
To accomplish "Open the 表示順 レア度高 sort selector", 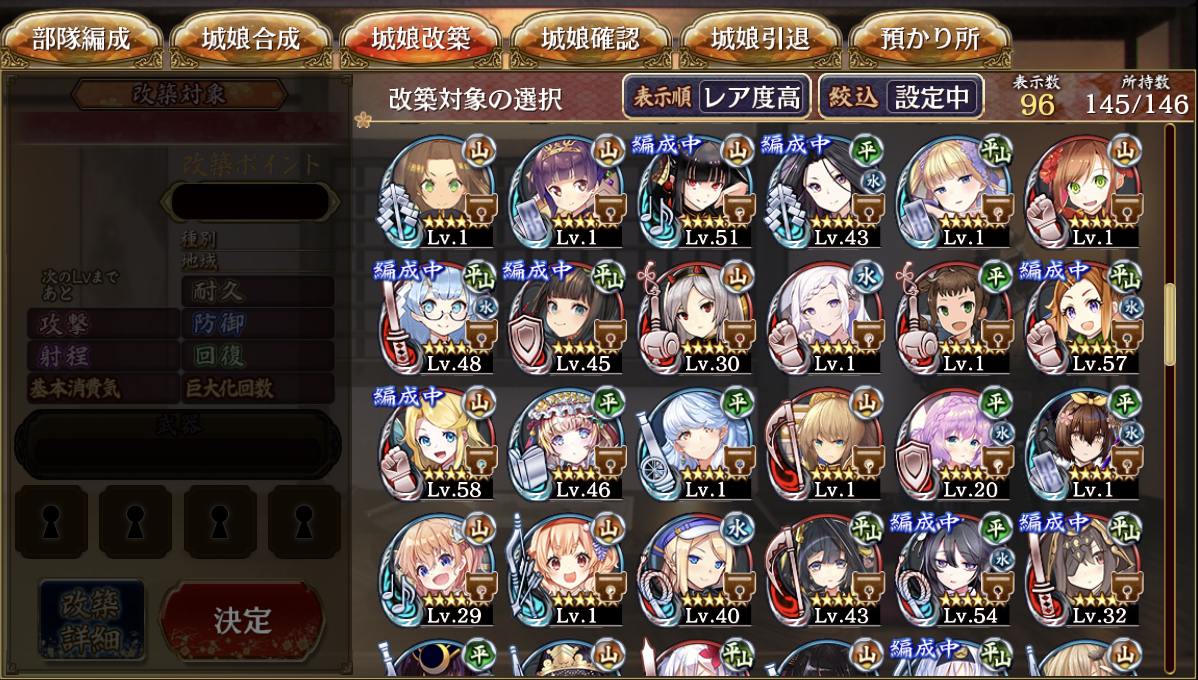I will tap(717, 97).
